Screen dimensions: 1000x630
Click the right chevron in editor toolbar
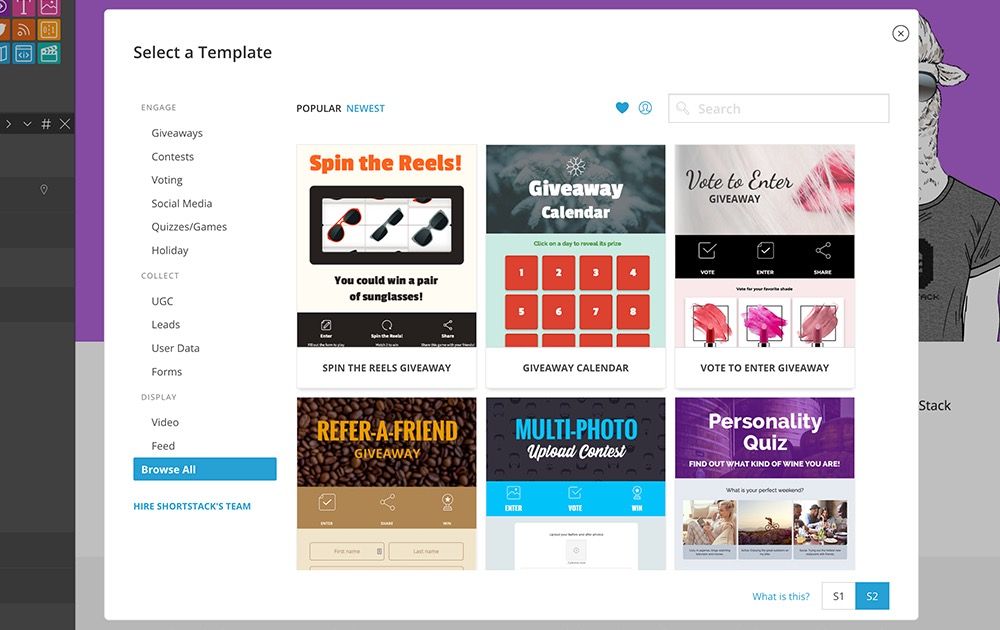[8, 124]
